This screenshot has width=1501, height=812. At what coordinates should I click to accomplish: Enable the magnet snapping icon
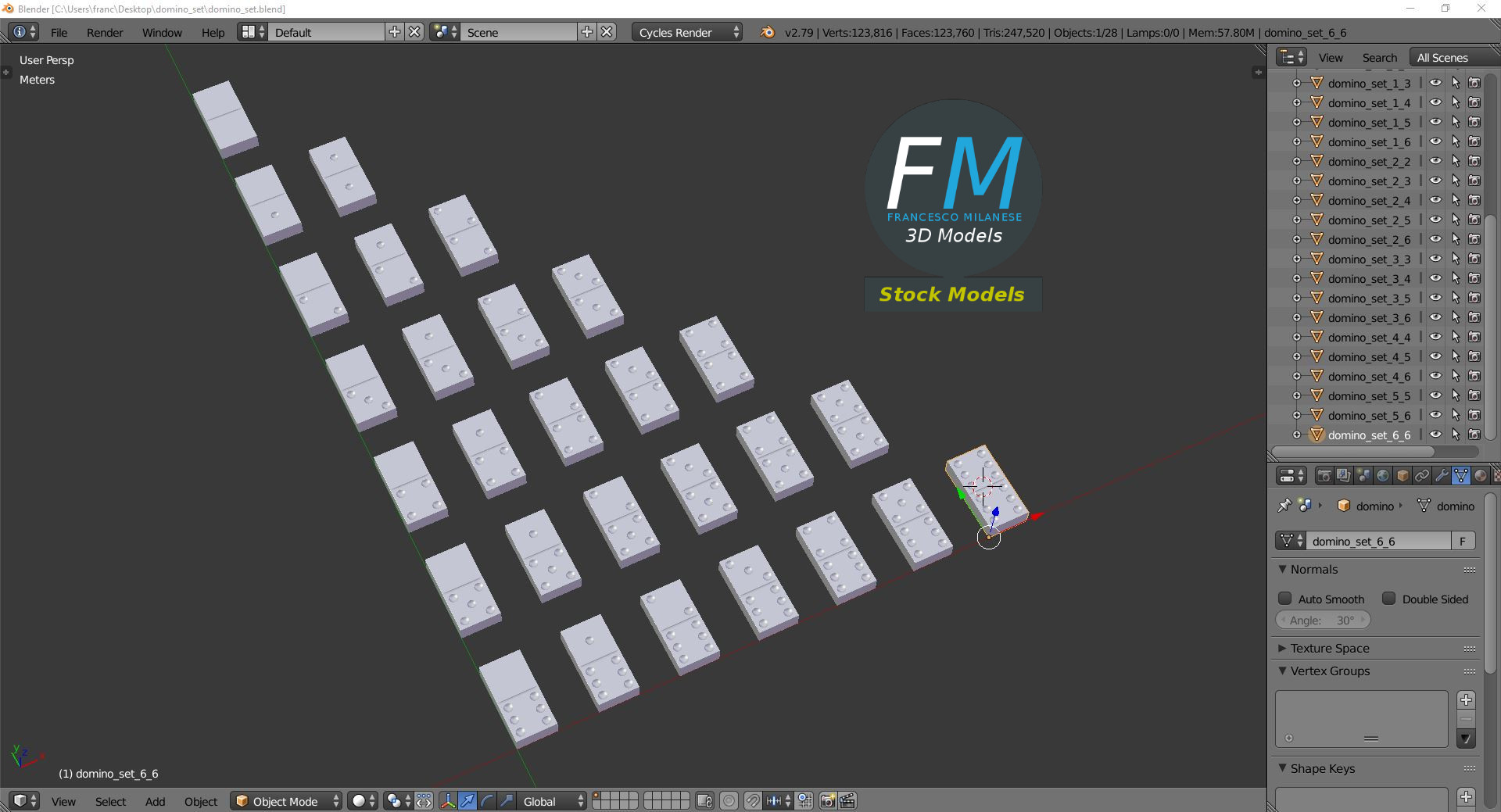(x=753, y=801)
